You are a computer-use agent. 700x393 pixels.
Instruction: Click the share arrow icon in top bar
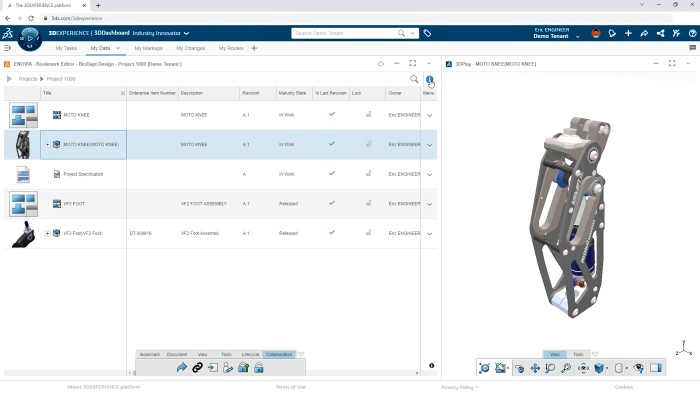coord(644,33)
